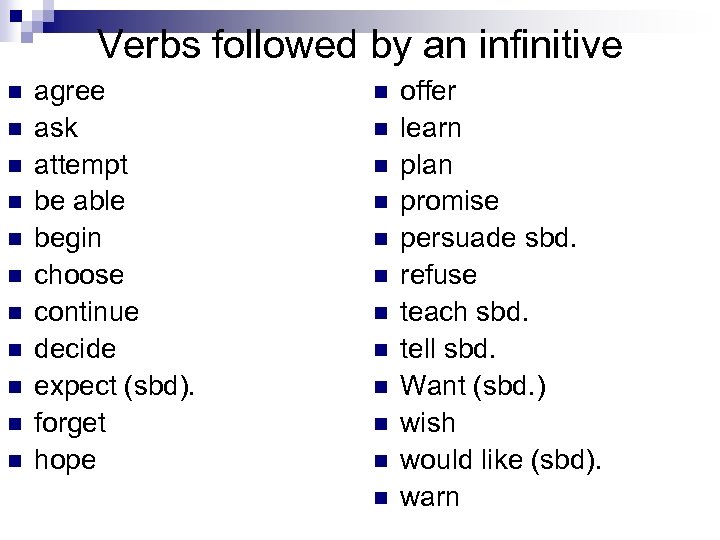The image size is (720, 540).
Task: Select the bullet beside 'be able'
Action: click(x=13, y=204)
